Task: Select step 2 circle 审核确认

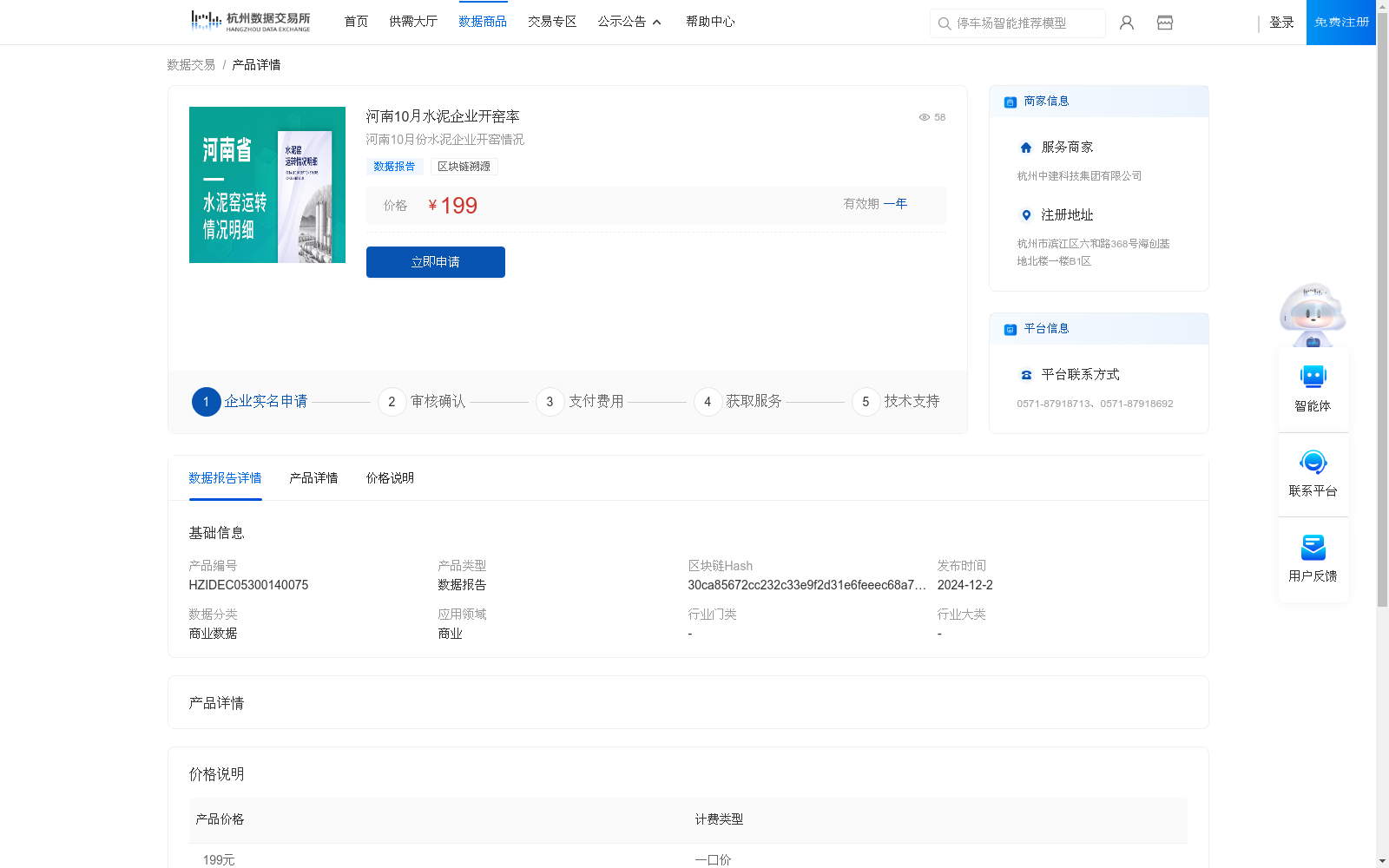Action: [392, 402]
